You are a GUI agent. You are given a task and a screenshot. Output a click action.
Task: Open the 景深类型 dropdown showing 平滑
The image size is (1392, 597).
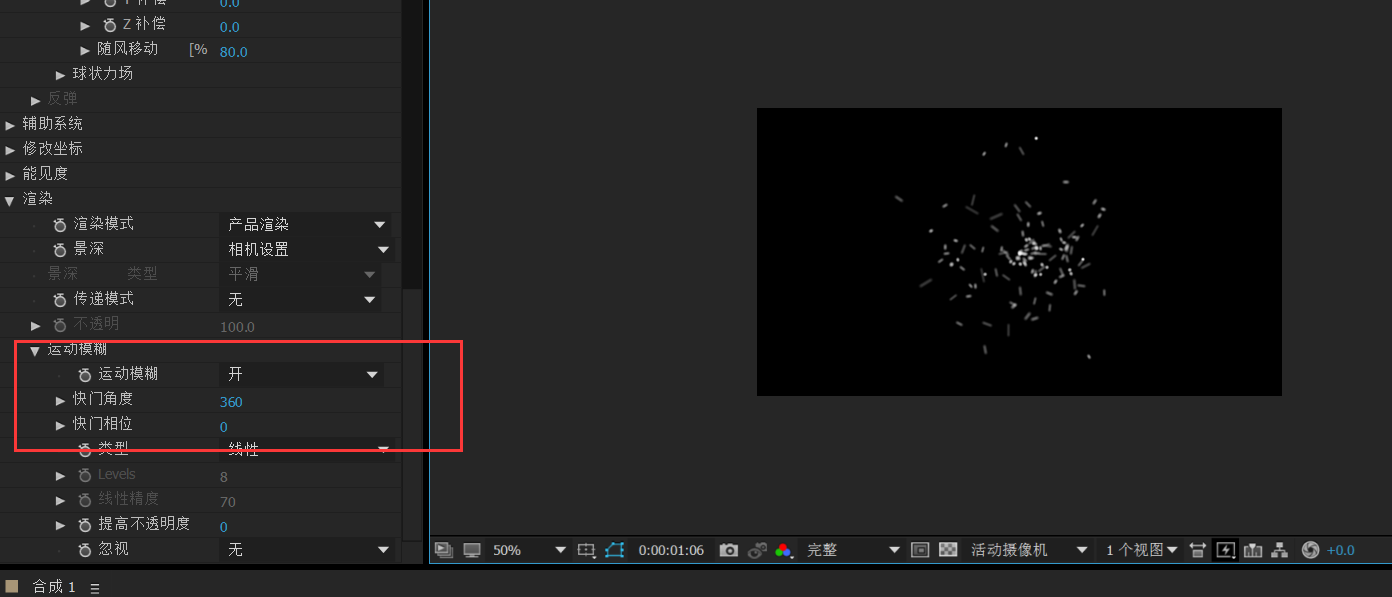point(300,274)
